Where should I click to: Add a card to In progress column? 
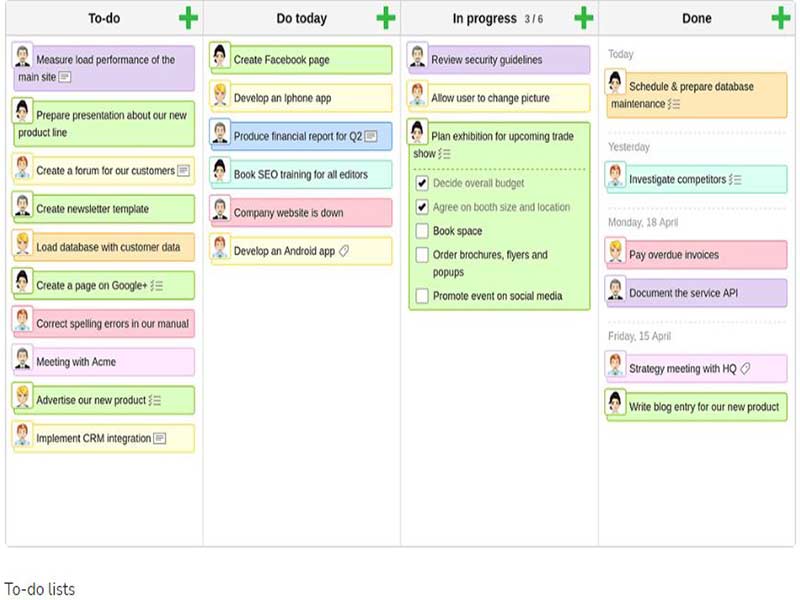coord(584,18)
